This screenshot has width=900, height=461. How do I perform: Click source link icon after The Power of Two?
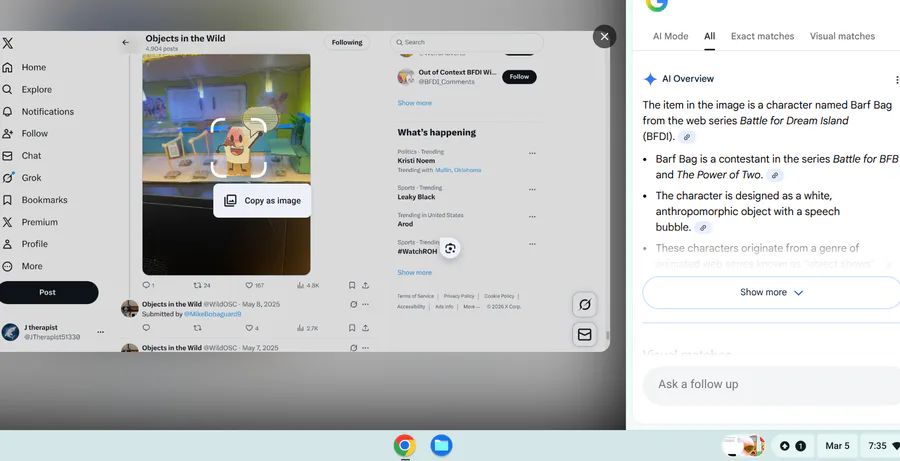coord(775,176)
